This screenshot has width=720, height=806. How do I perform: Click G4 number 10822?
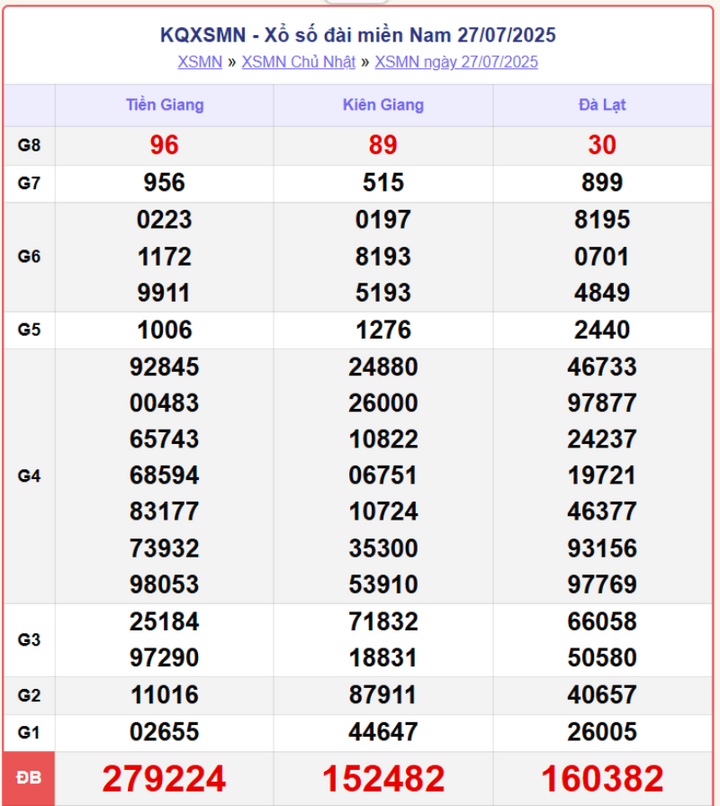click(x=383, y=439)
